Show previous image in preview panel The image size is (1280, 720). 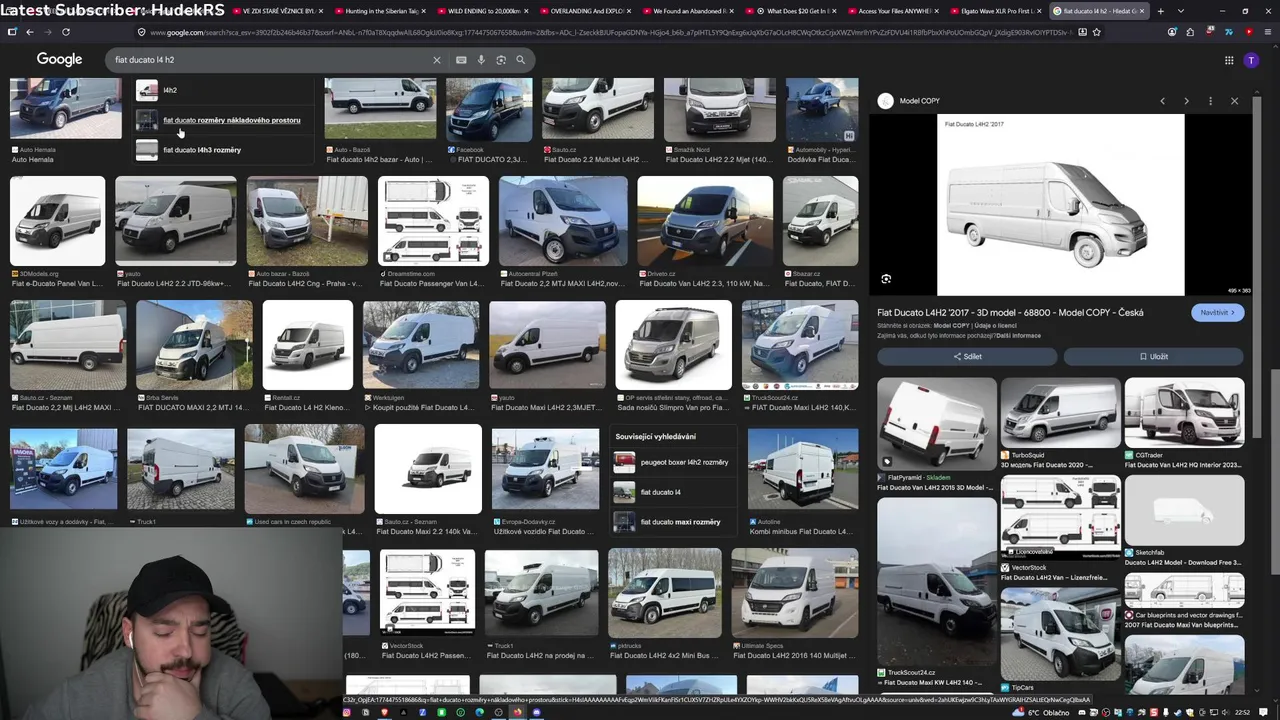coord(1162,101)
